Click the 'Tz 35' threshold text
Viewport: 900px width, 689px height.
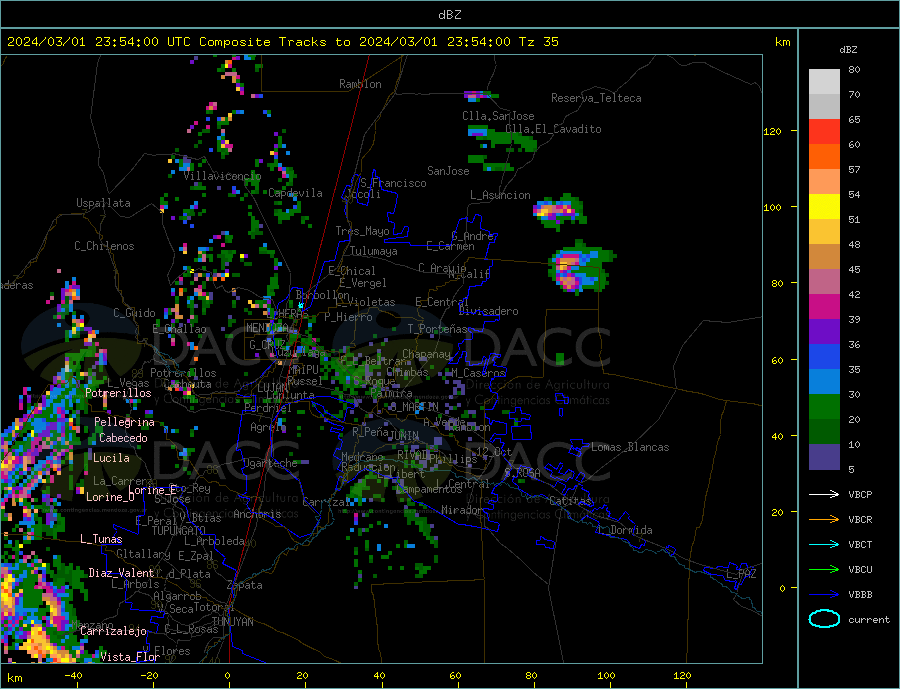(x=538, y=42)
